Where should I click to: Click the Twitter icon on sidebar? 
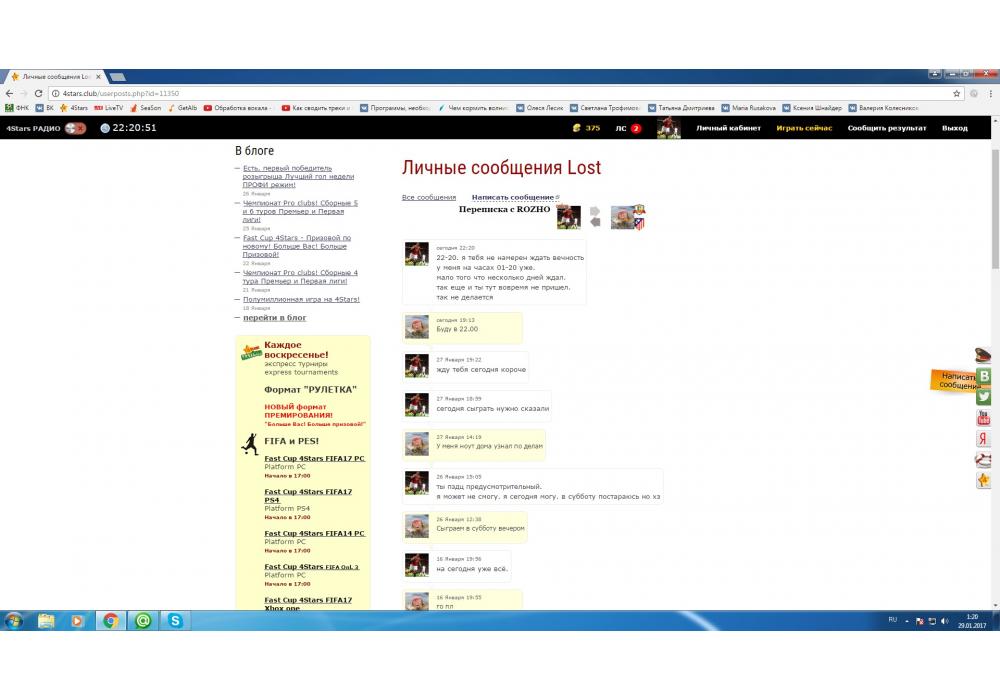tap(983, 397)
